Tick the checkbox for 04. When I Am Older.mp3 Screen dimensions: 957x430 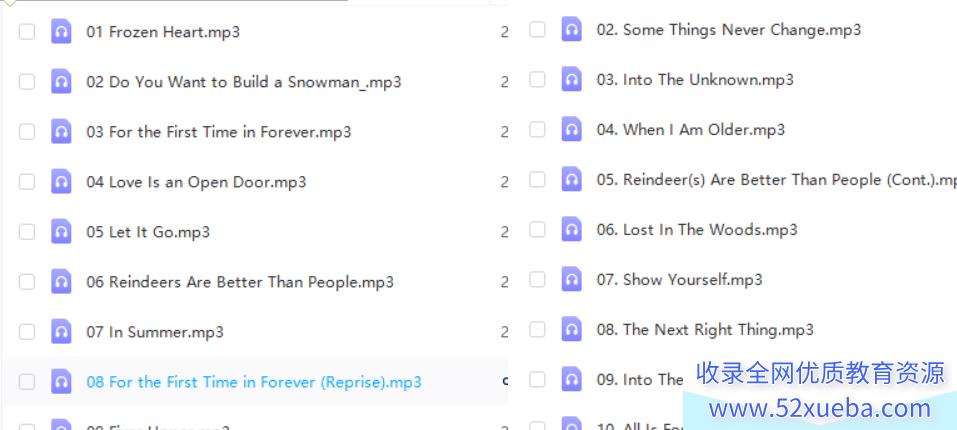[537, 129]
